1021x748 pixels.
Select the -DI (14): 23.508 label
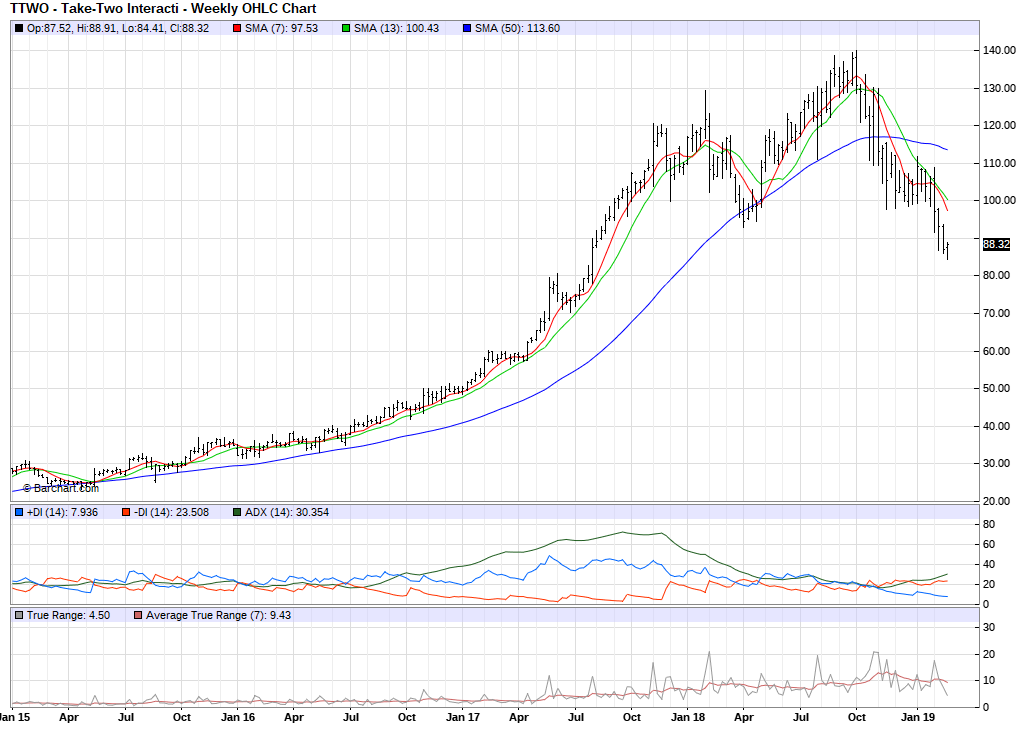171,512
